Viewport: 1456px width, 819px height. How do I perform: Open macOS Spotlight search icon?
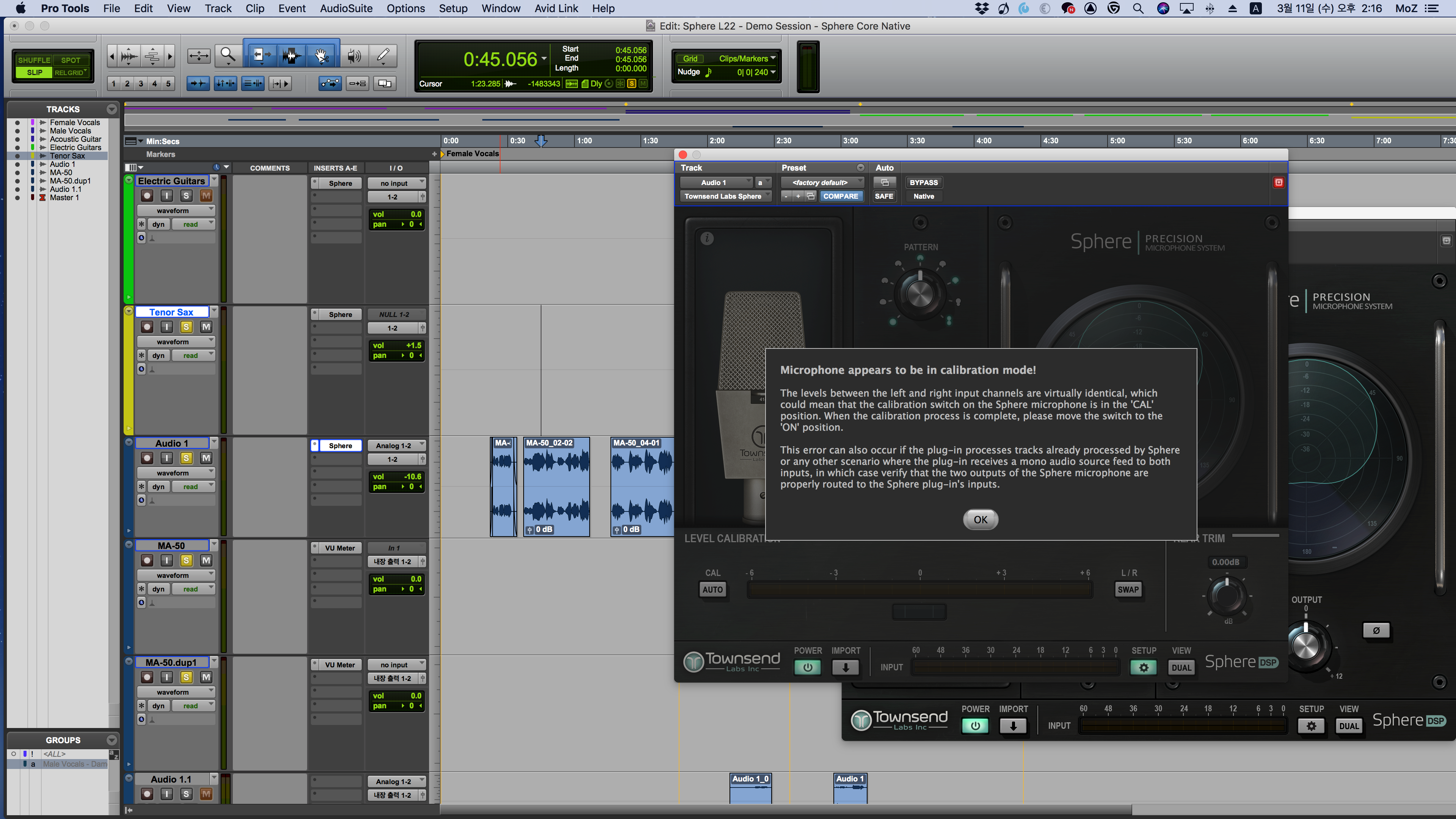1138,8
